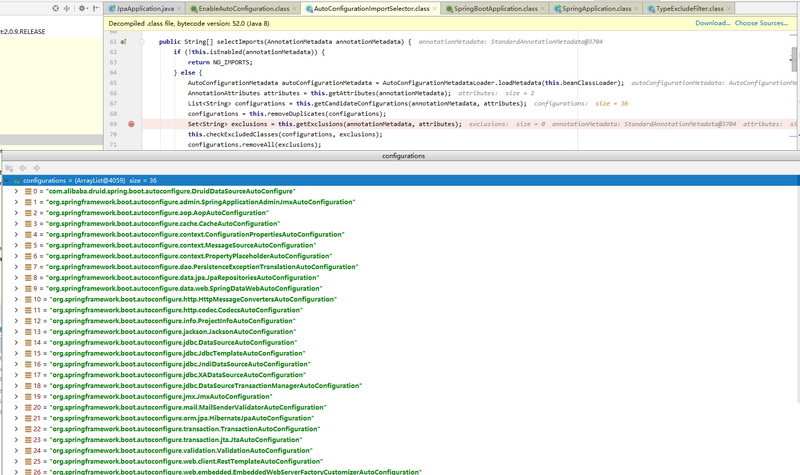Click line number 67 in the gutter
Viewport: 800px width, 475px height.
[113, 104]
